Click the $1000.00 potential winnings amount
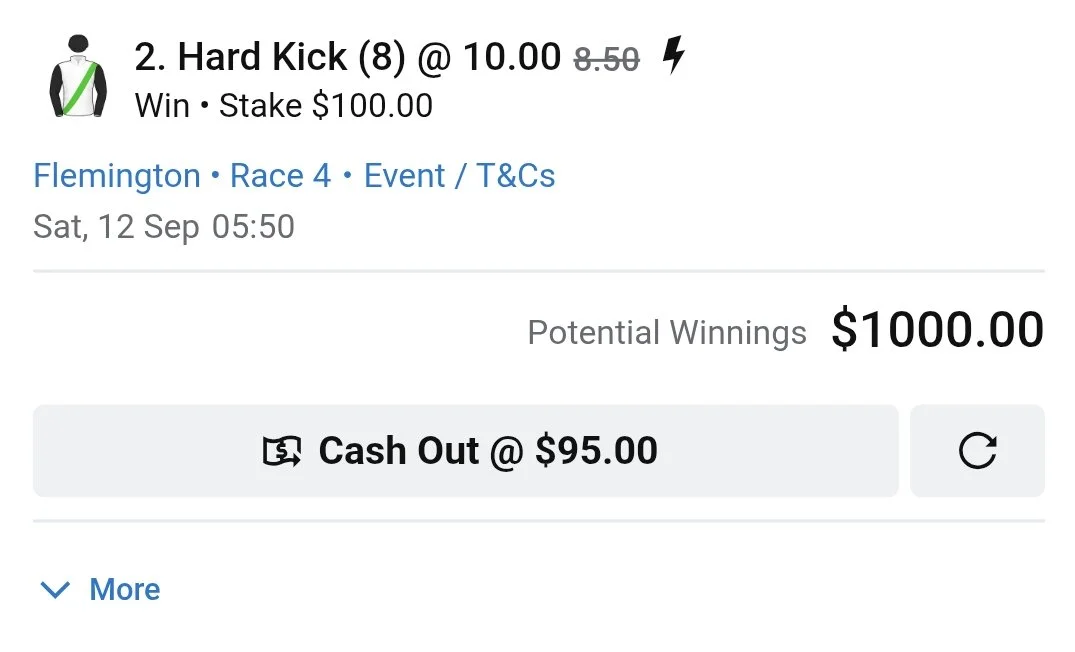This screenshot has height=652, width=1075. (x=938, y=330)
